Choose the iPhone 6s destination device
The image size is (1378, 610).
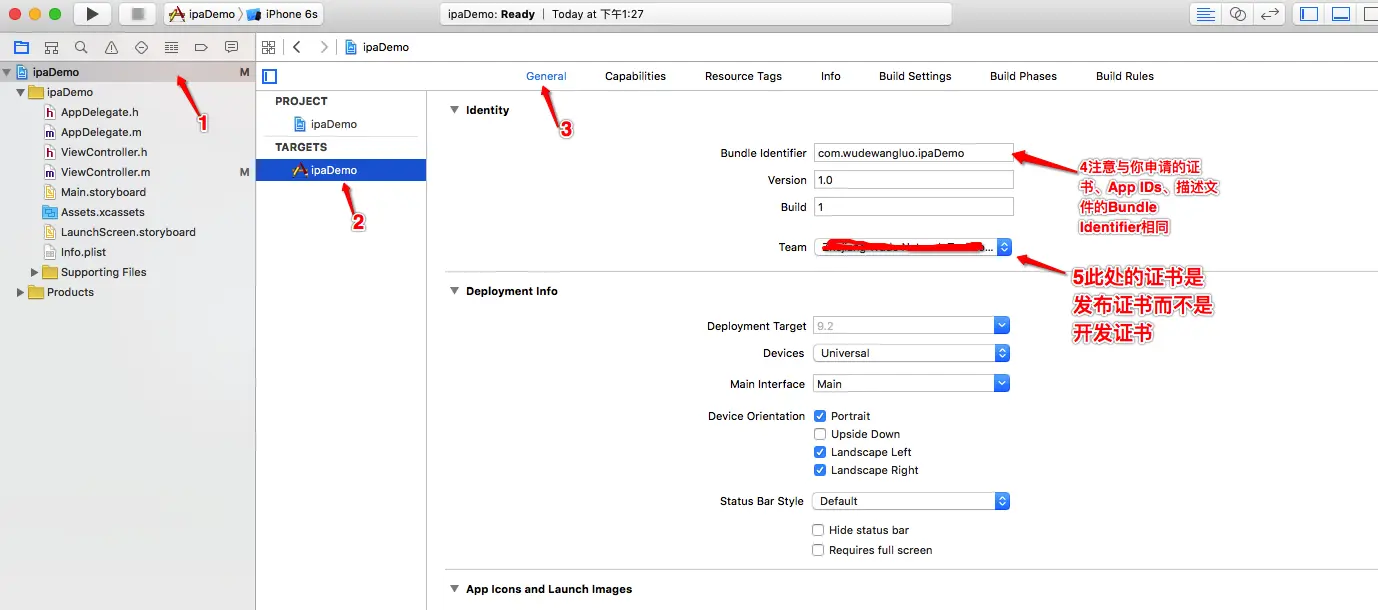[282, 14]
